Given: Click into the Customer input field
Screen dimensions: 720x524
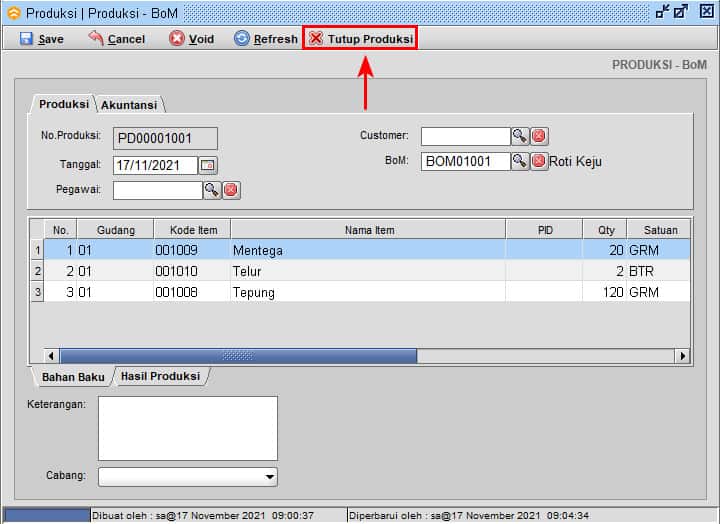Looking at the screenshot, I should (x=466, y=136).
